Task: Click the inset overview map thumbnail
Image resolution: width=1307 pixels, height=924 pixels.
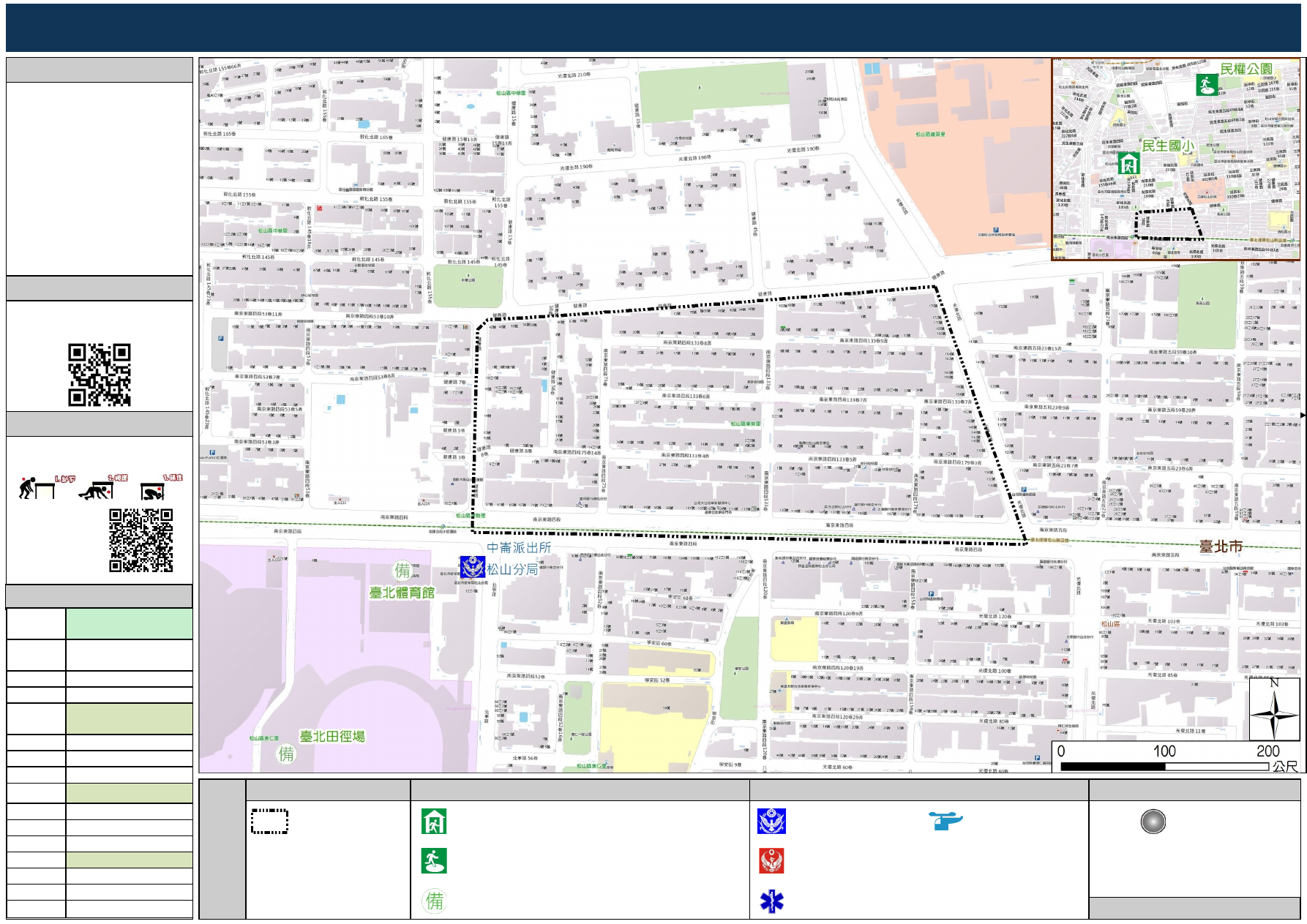Action: pos(1176,159)
